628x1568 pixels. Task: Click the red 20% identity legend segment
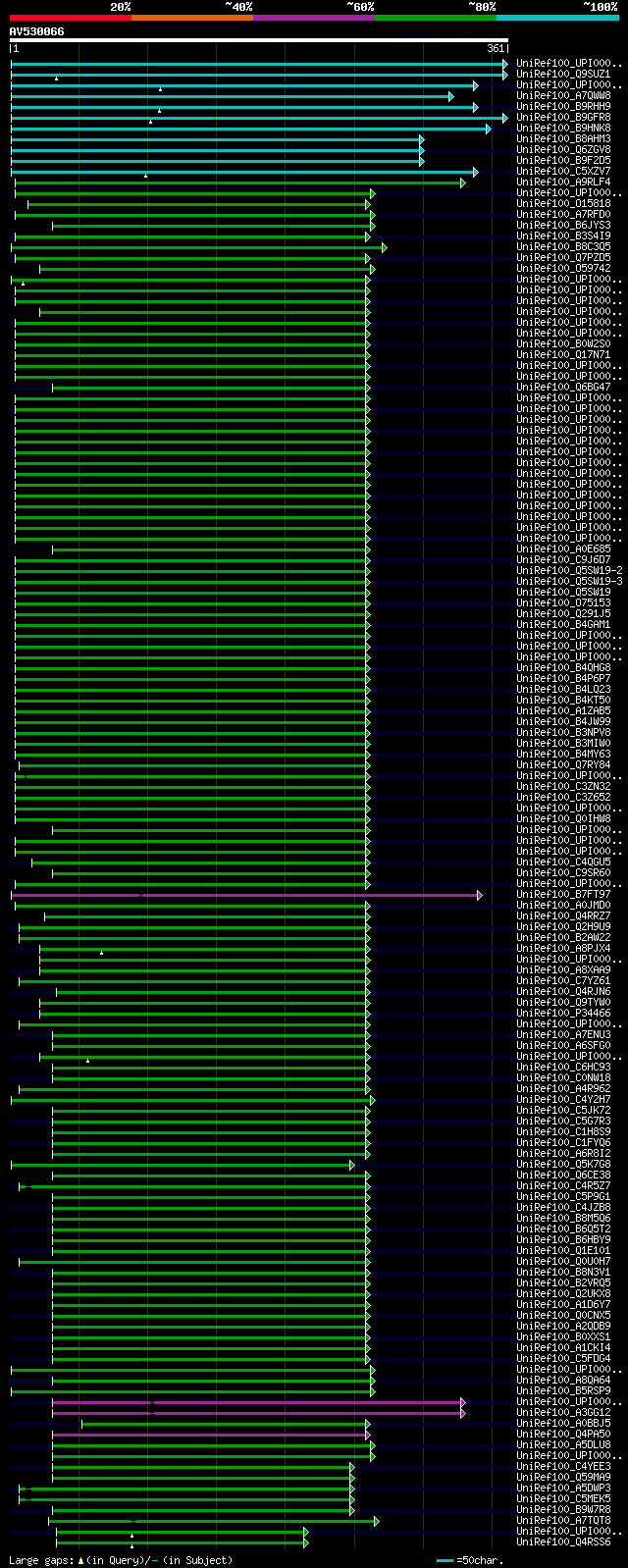tap(71, 17)
